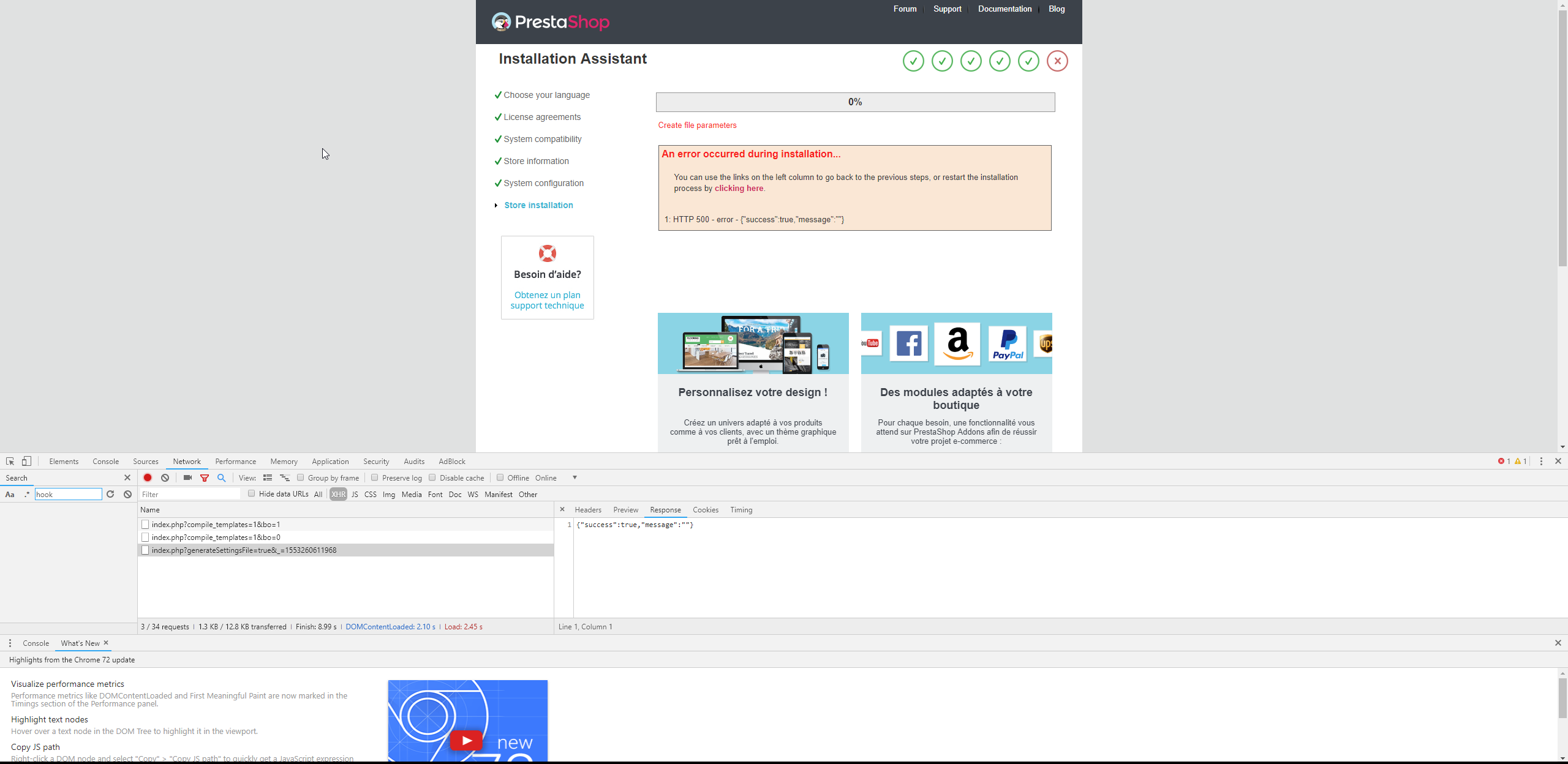Close the What's New drawer tab

106,643
